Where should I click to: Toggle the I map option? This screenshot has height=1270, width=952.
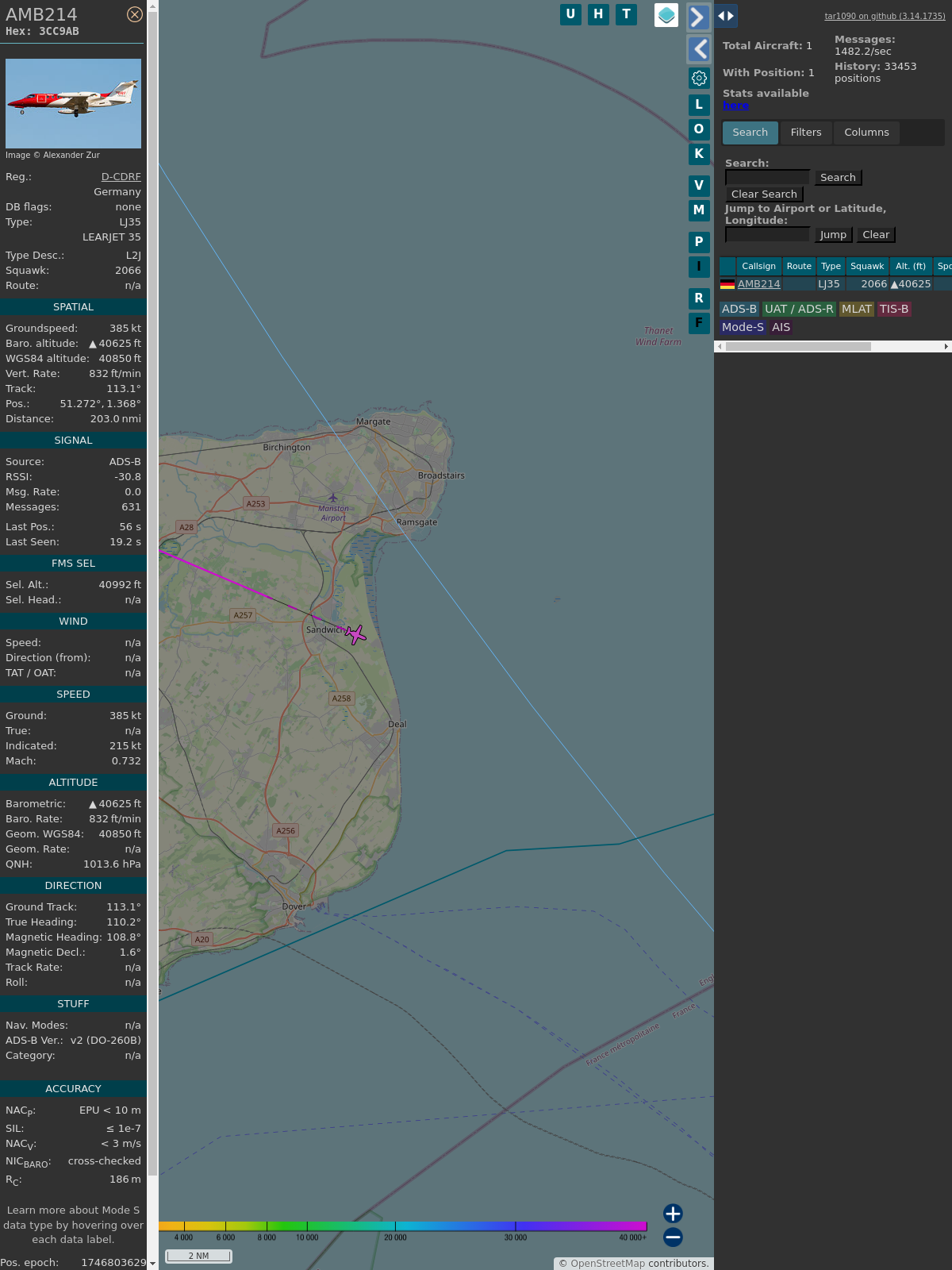(x=699, y=267)
